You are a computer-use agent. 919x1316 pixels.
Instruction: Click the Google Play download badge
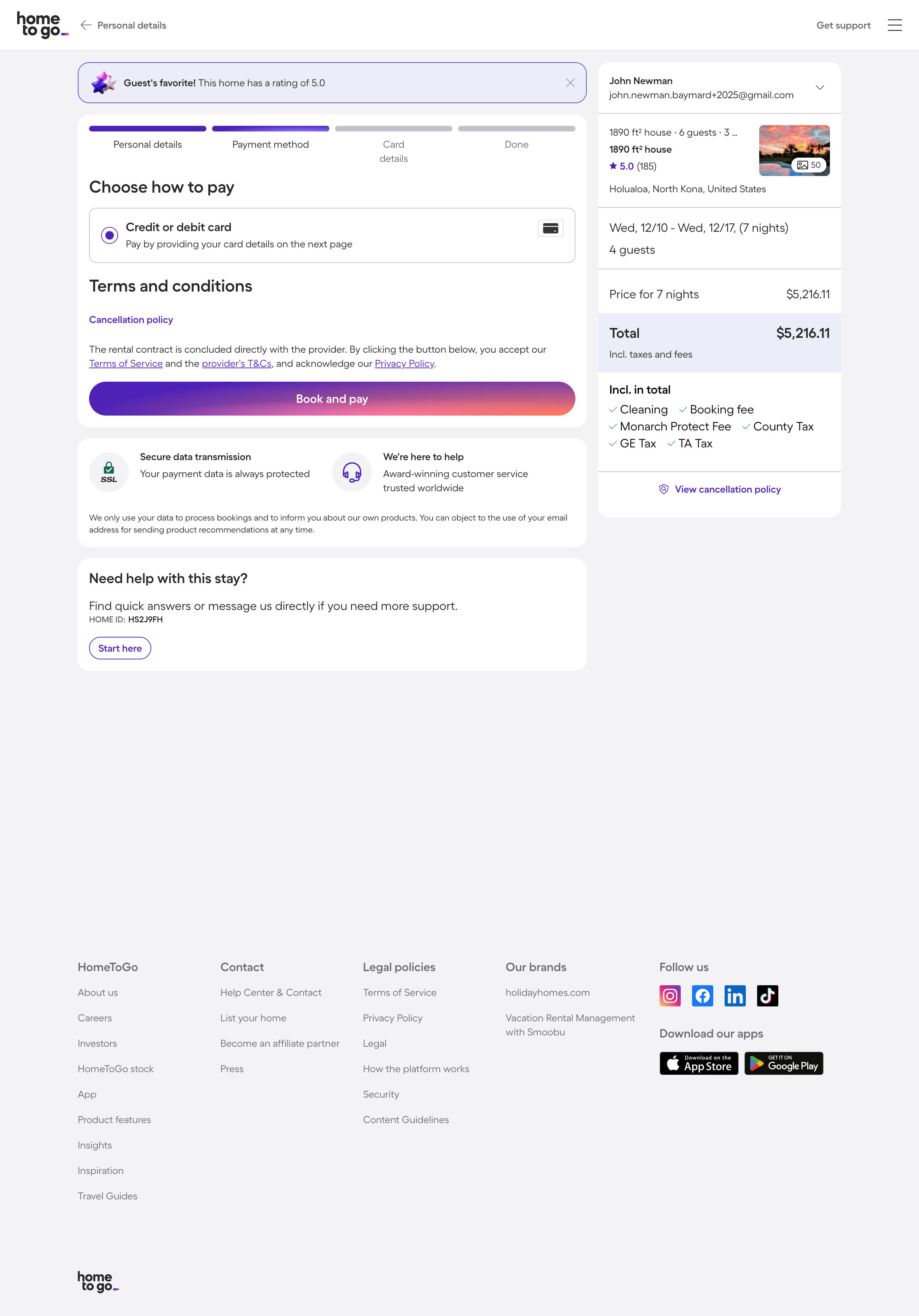[783, 1063]
